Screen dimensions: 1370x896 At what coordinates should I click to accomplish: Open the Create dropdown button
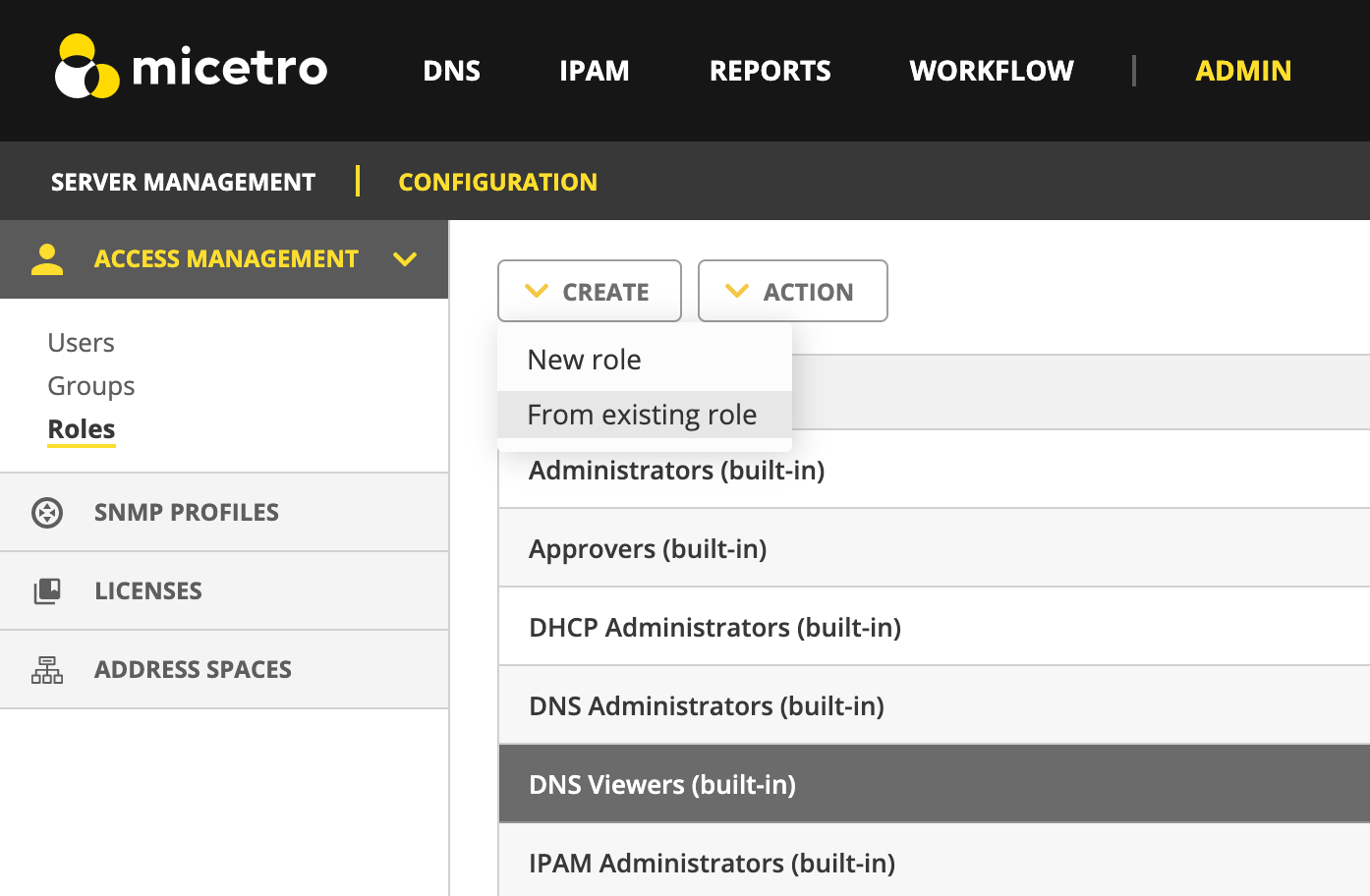[x=590, y=292]
